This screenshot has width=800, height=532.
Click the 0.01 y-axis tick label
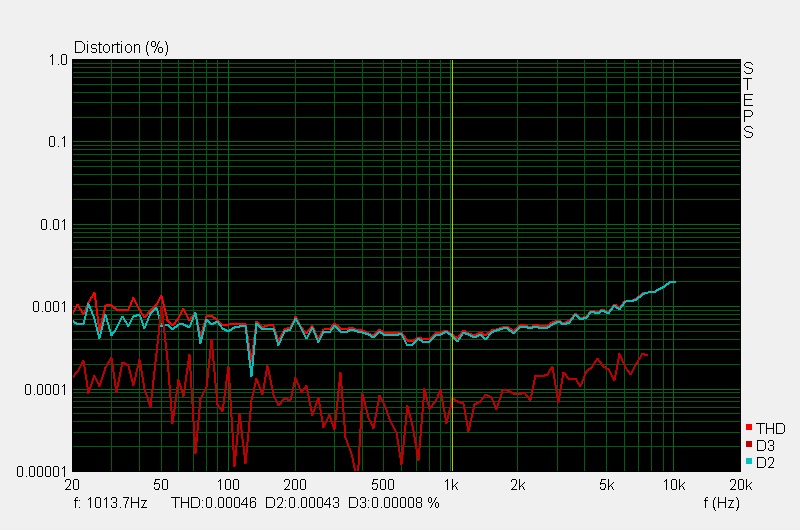[x=54, y=224]
